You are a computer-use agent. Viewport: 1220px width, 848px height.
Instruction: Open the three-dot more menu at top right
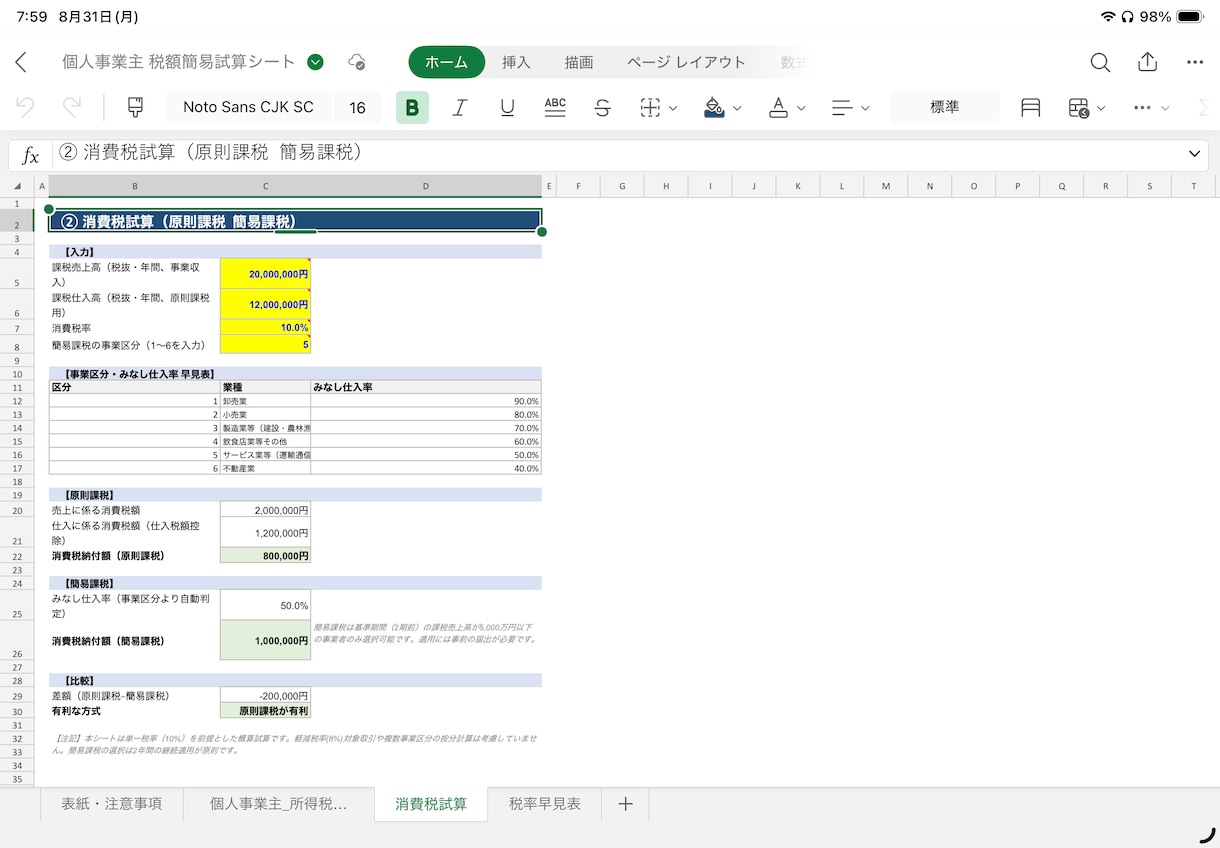point(1195,62)
